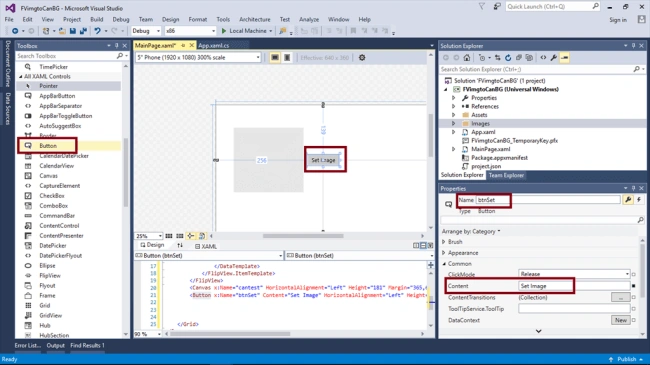Click Sign in link

coord(618,20)
